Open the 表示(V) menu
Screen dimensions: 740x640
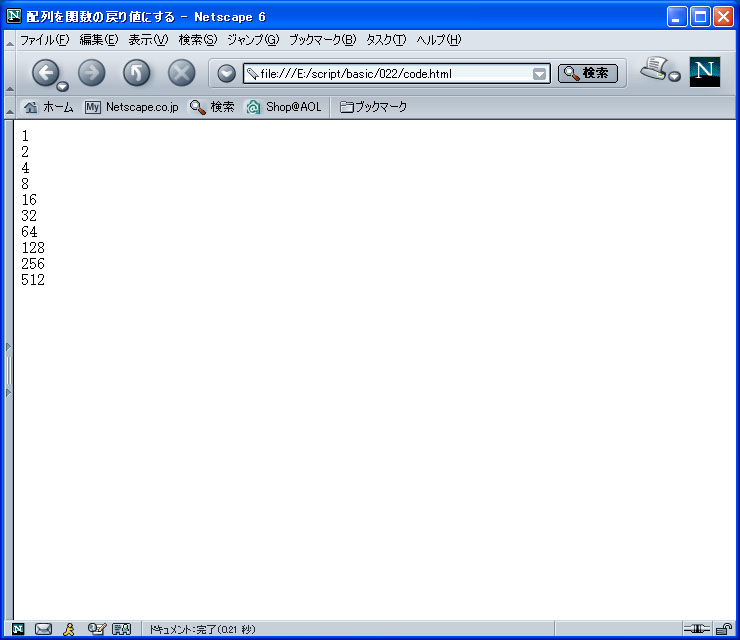[x=148, y=40]
